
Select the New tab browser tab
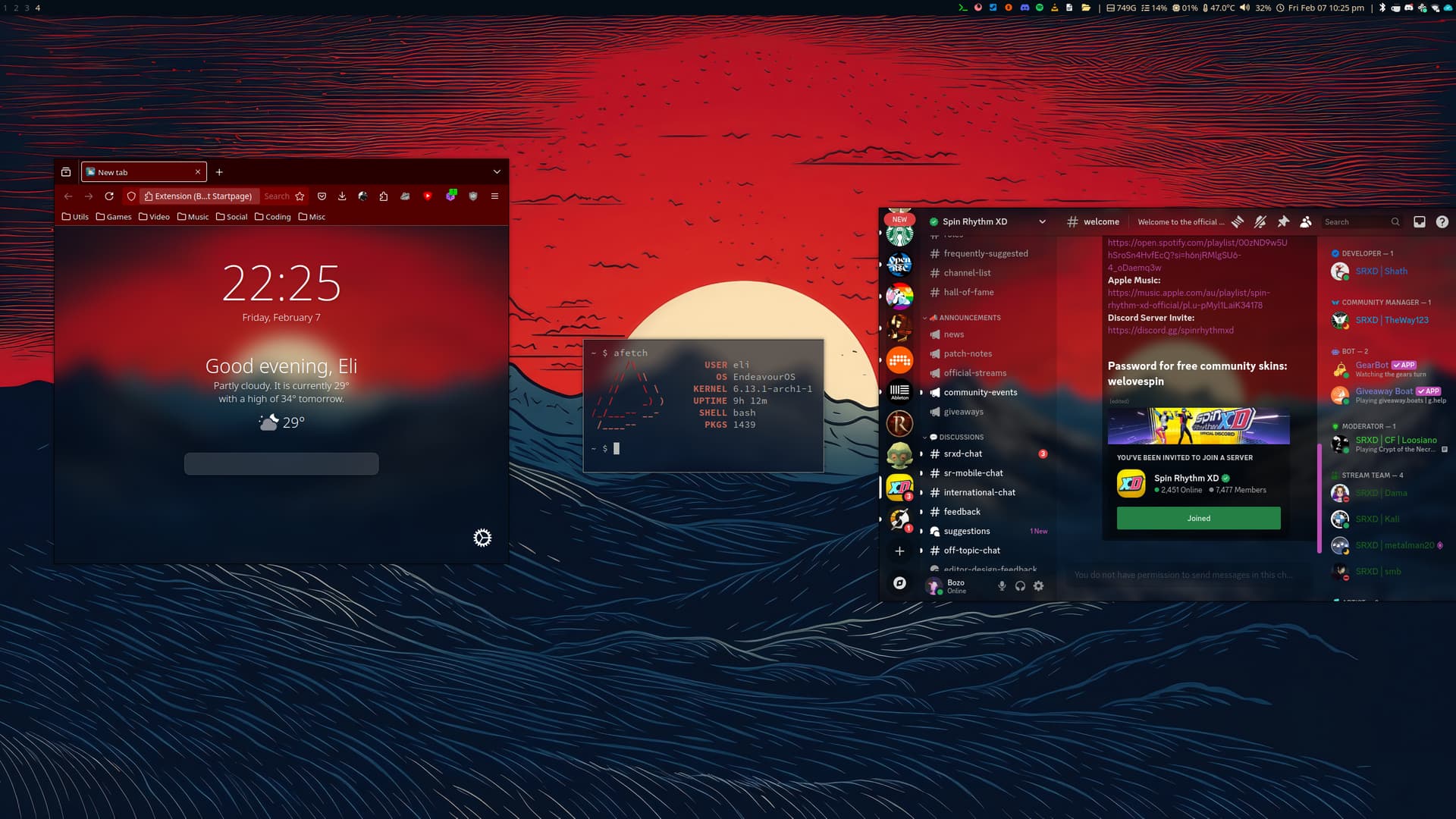143,172
